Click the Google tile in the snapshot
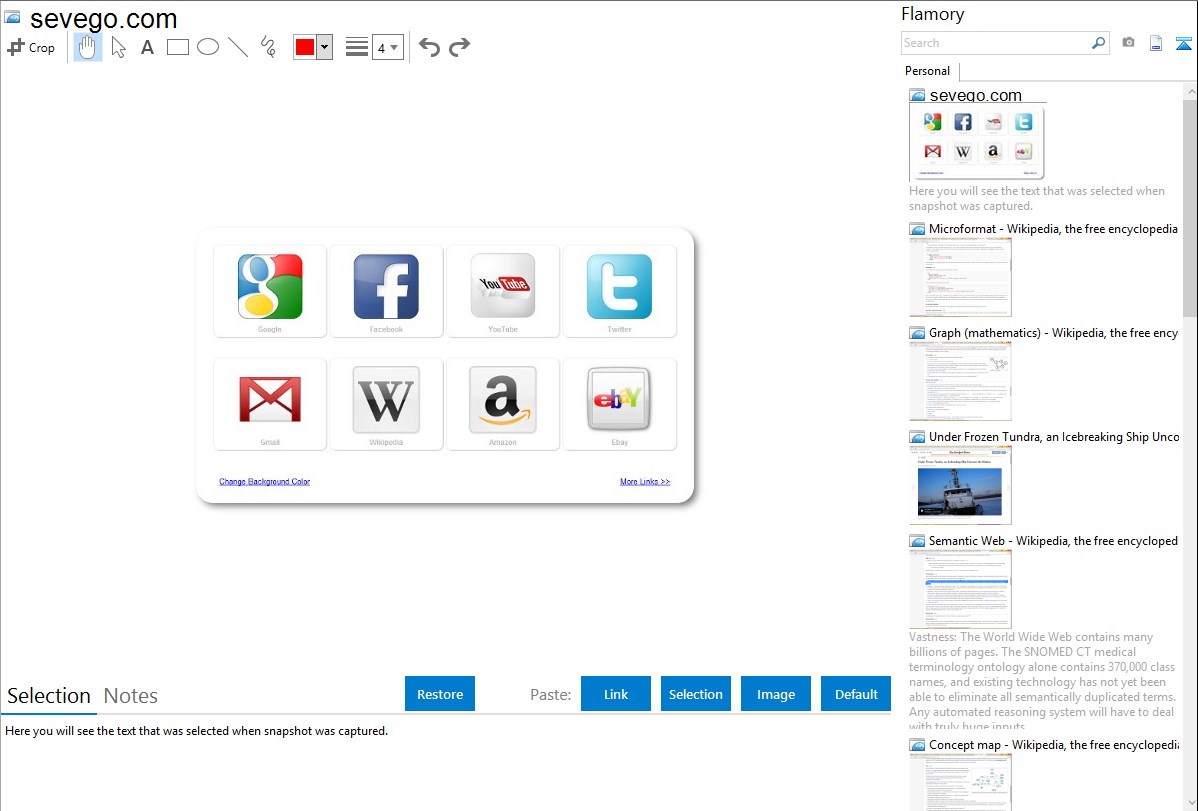 coord(270,291)
